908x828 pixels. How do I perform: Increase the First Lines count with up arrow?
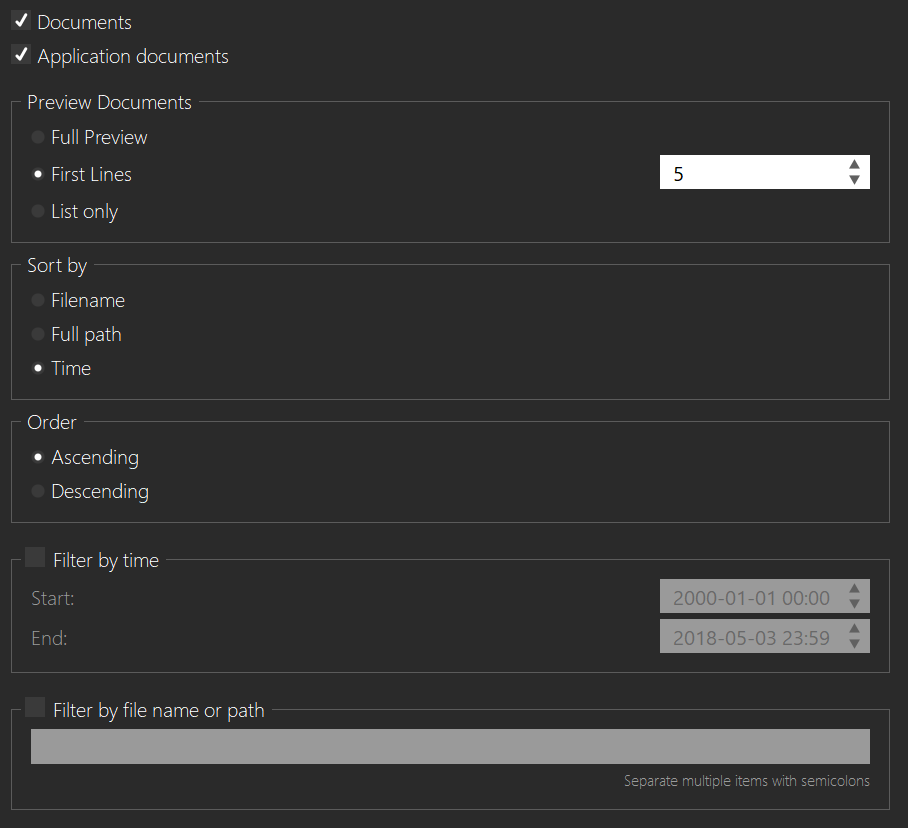coord(854,165)
